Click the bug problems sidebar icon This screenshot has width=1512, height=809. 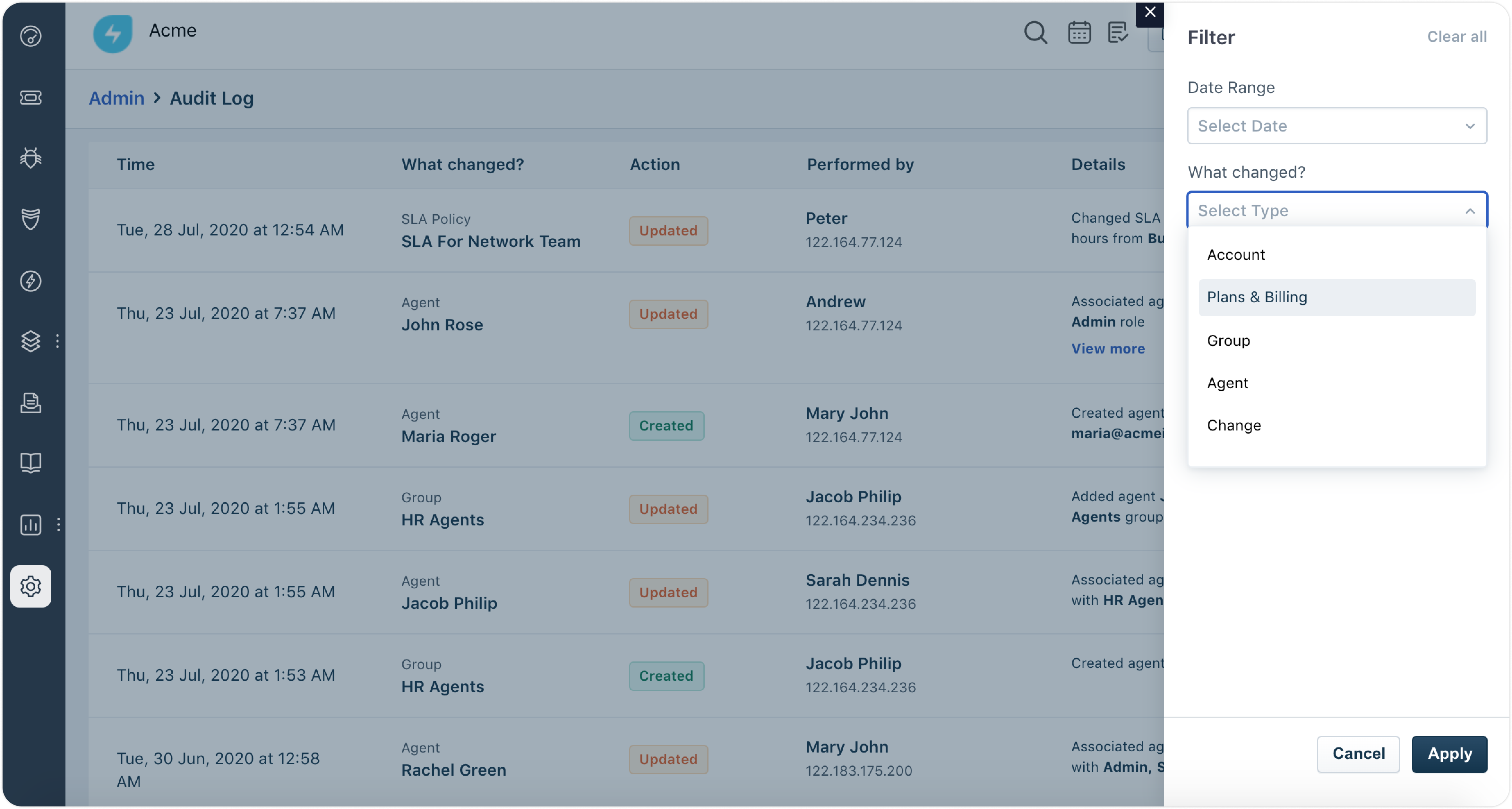coord(30,158)
